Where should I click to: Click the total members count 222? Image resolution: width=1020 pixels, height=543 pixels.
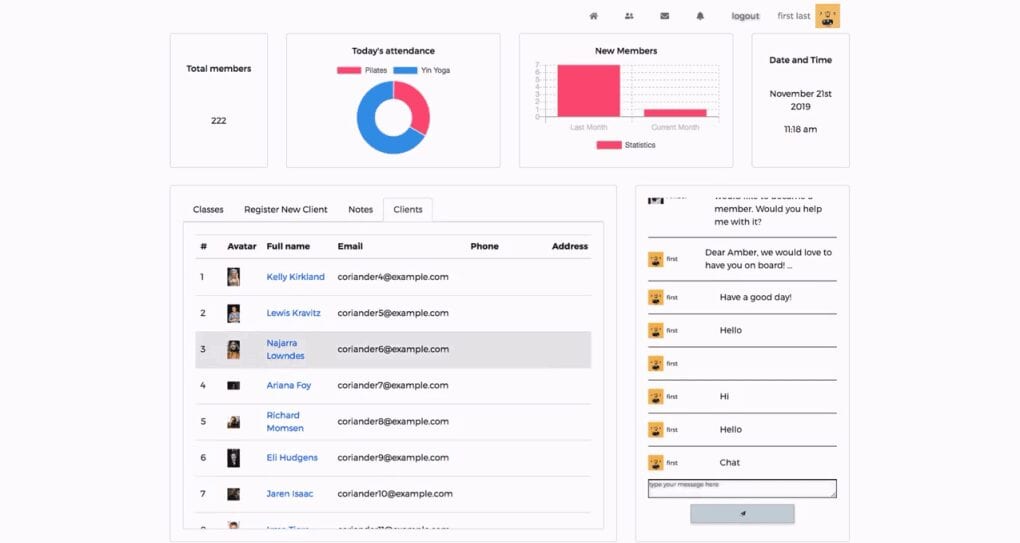coord(219,121)
